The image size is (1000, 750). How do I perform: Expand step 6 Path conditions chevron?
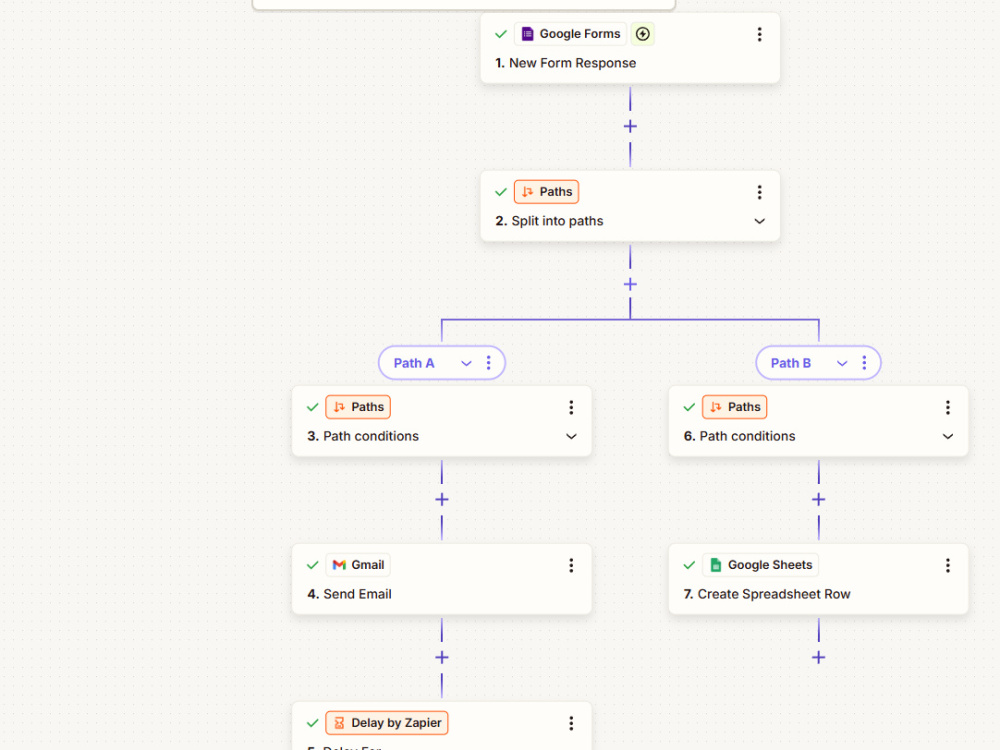948,437
